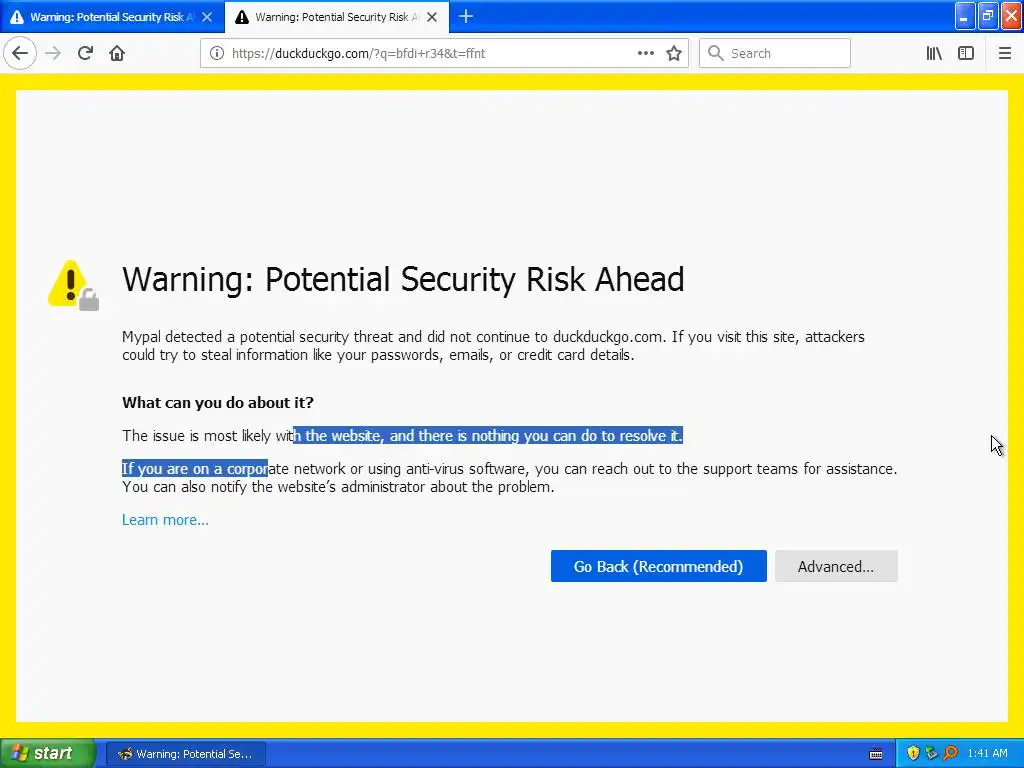Image resolution: width=1024 pixels, height=768 pixels.
Task: Select the second warning tab
Action: (337, 17)
